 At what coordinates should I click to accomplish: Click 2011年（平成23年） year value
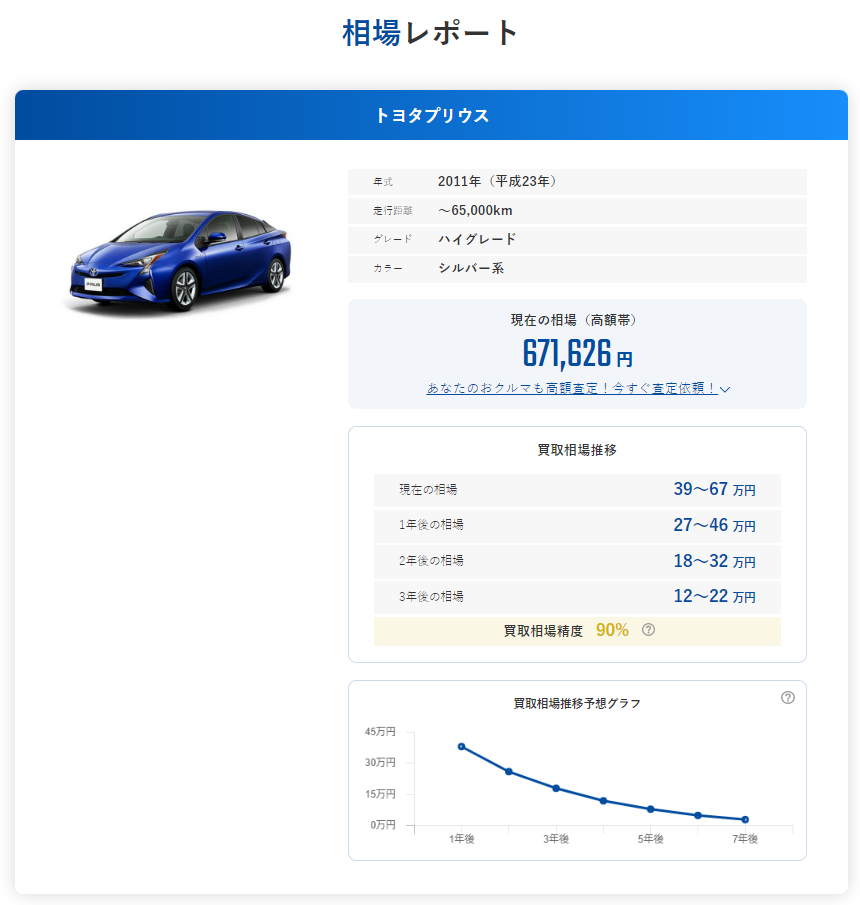[496, 181]
